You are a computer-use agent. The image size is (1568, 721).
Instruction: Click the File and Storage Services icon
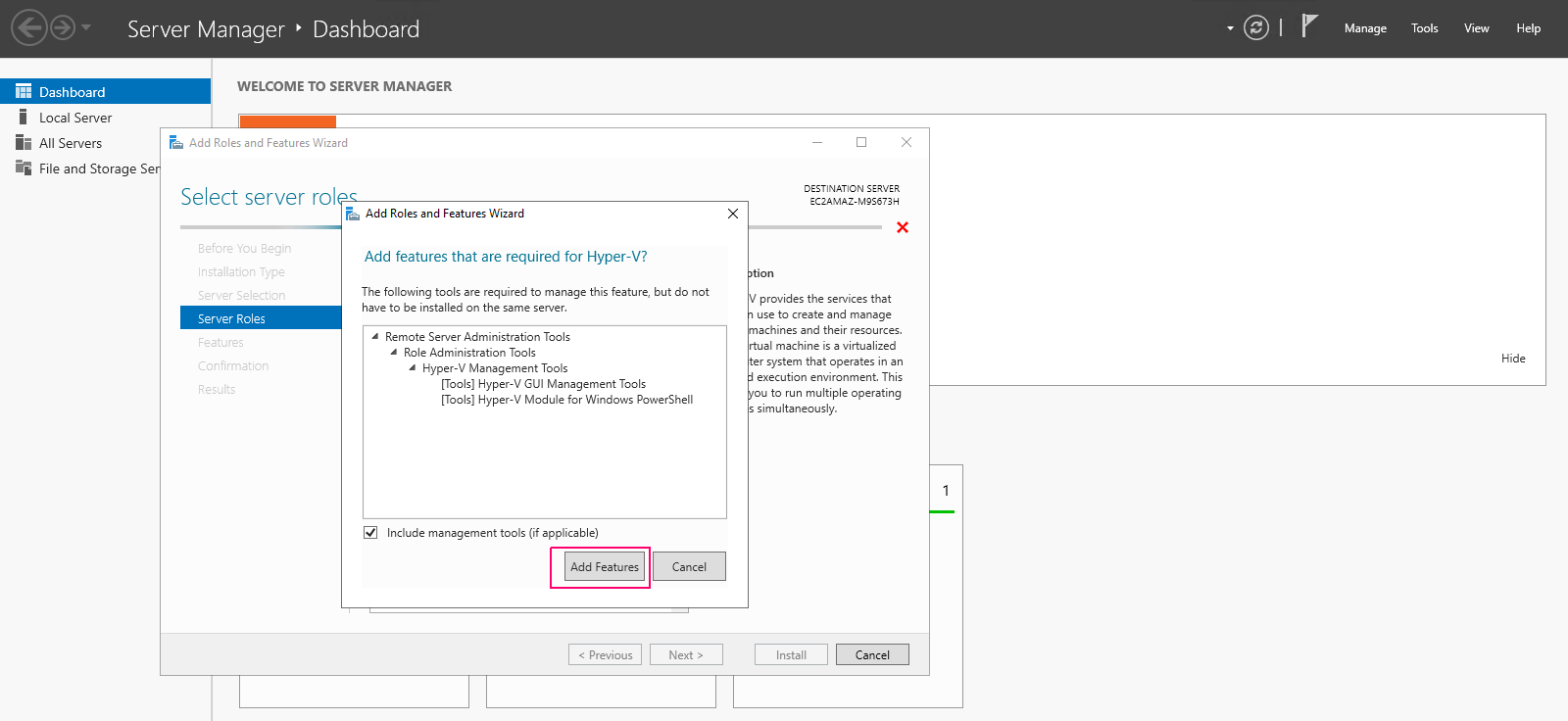pos(24,168)
